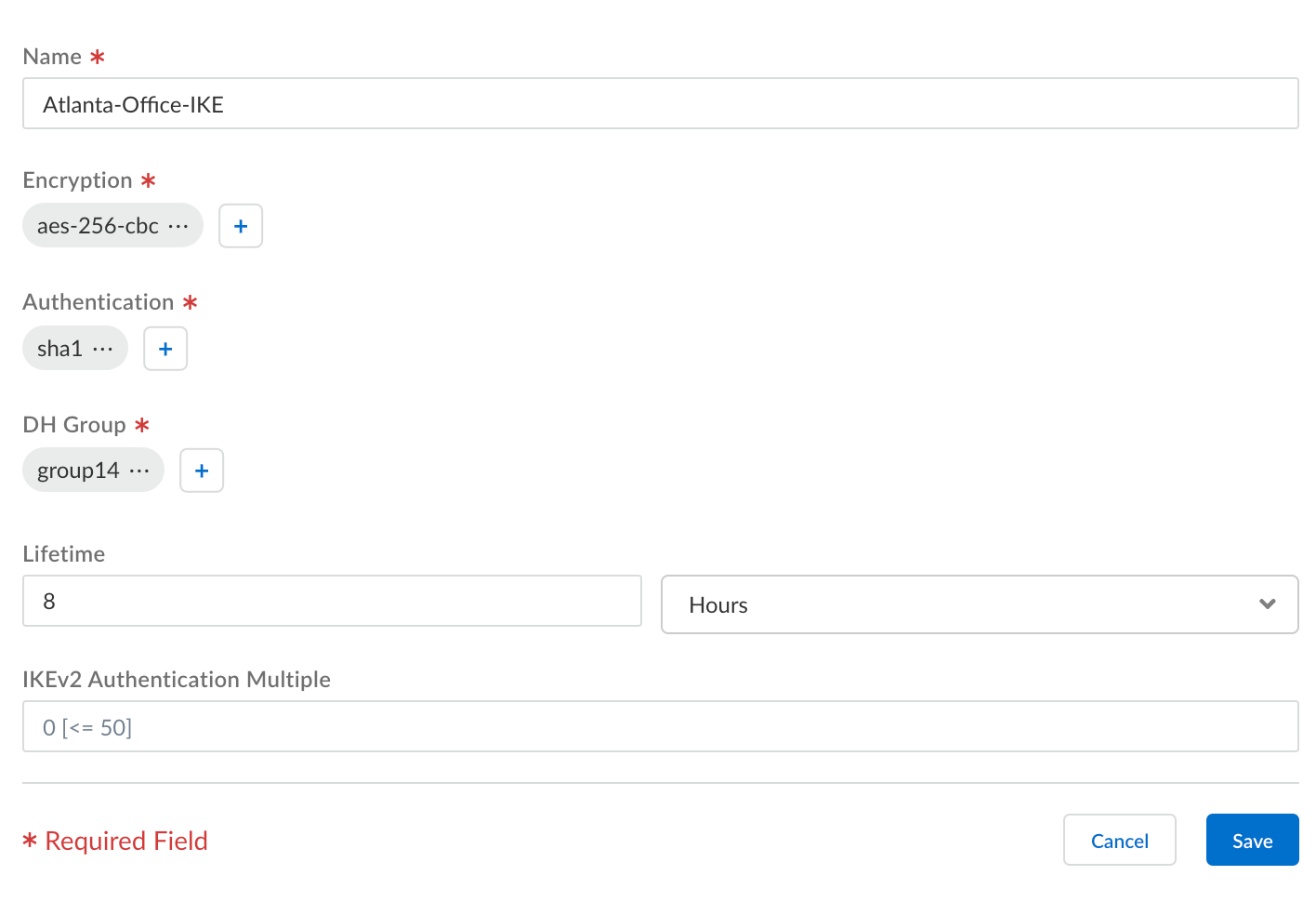Add another DH Group with plus button
Image resolution: width=1316 pixels, height=915 pixels.
[202, 471]
